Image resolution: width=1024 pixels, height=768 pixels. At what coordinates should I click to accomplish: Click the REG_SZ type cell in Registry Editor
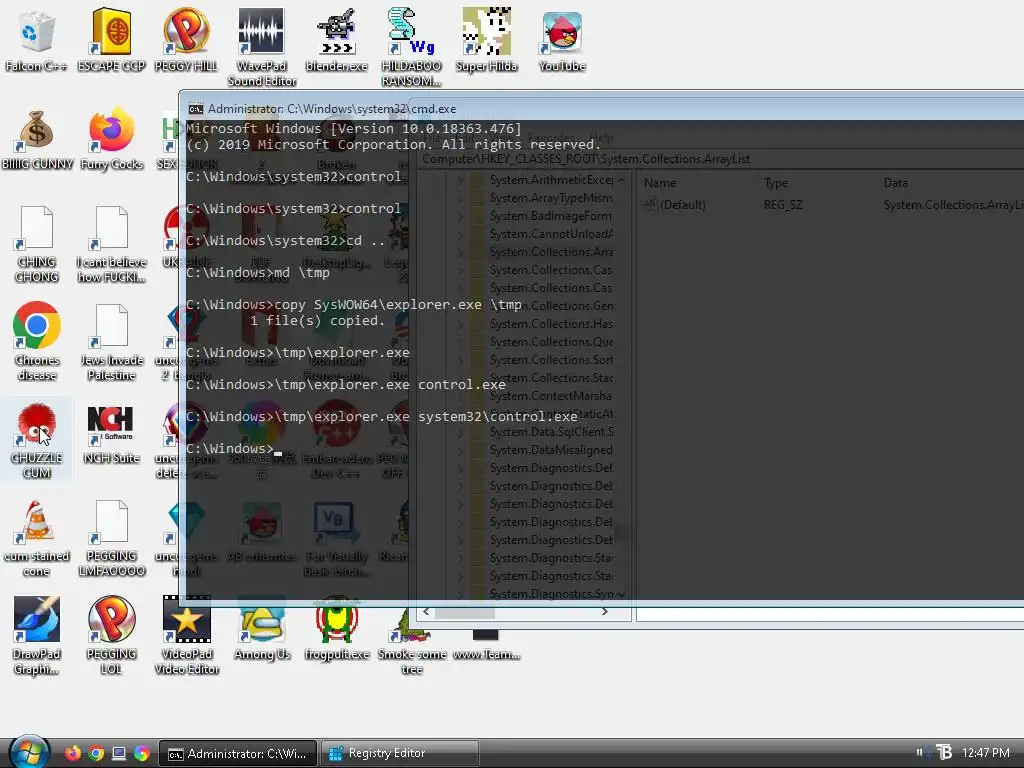[783, 205]
